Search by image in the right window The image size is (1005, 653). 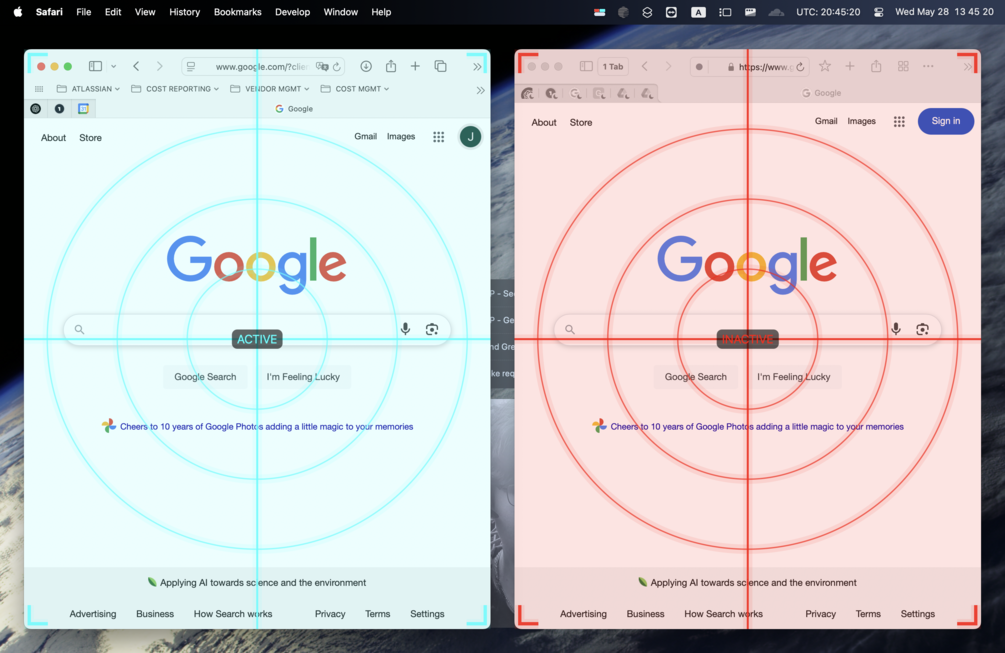tap(922, 329)
